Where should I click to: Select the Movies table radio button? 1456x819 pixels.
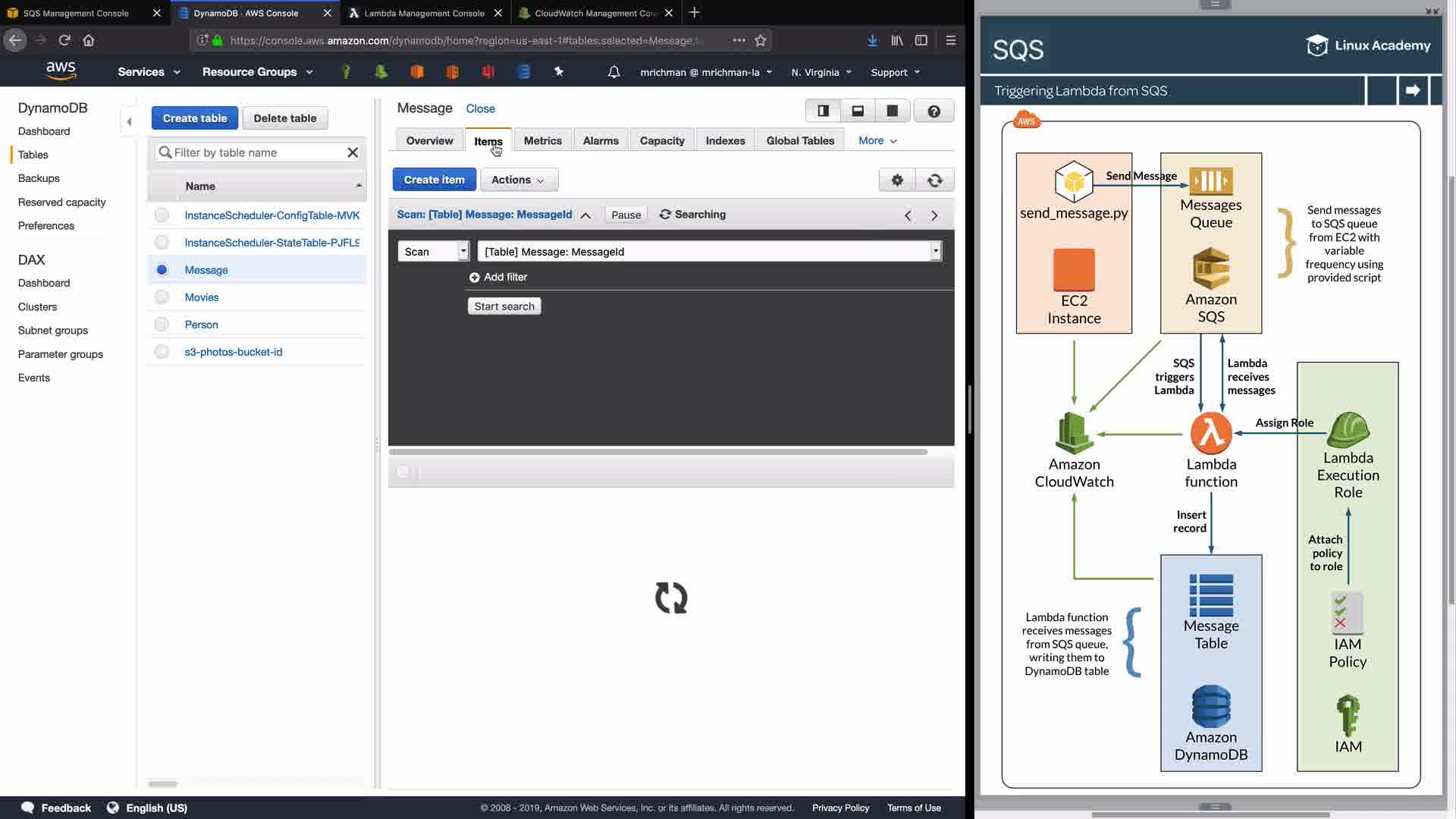[162, 297]
